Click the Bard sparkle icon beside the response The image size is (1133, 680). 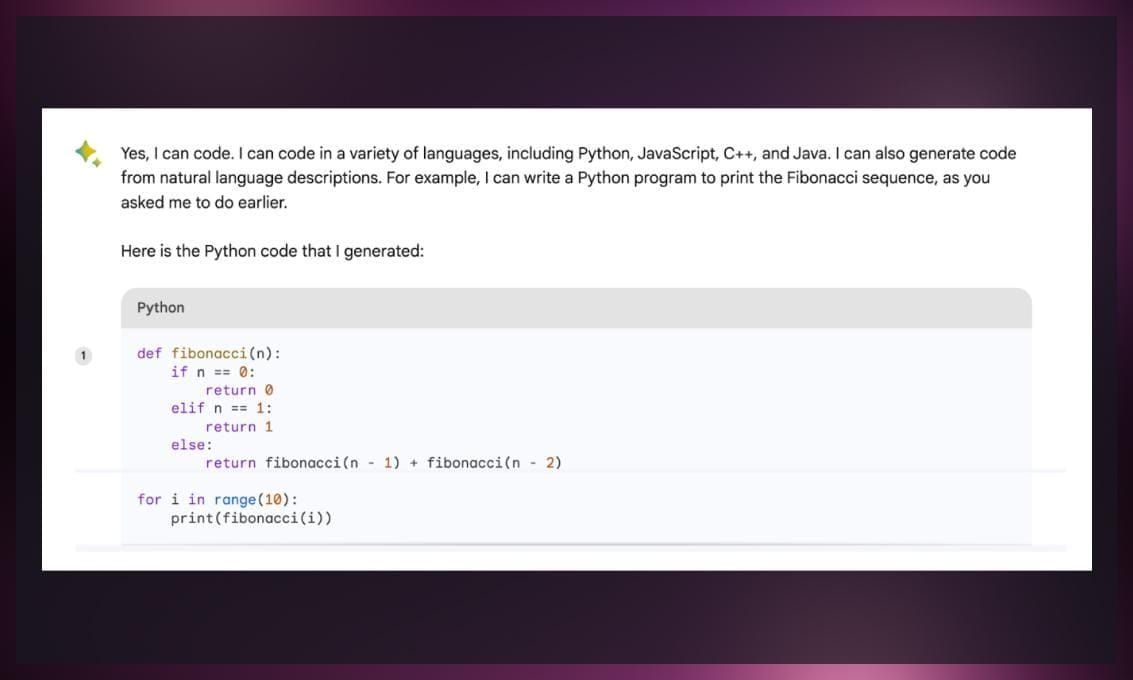coord(88,153)
